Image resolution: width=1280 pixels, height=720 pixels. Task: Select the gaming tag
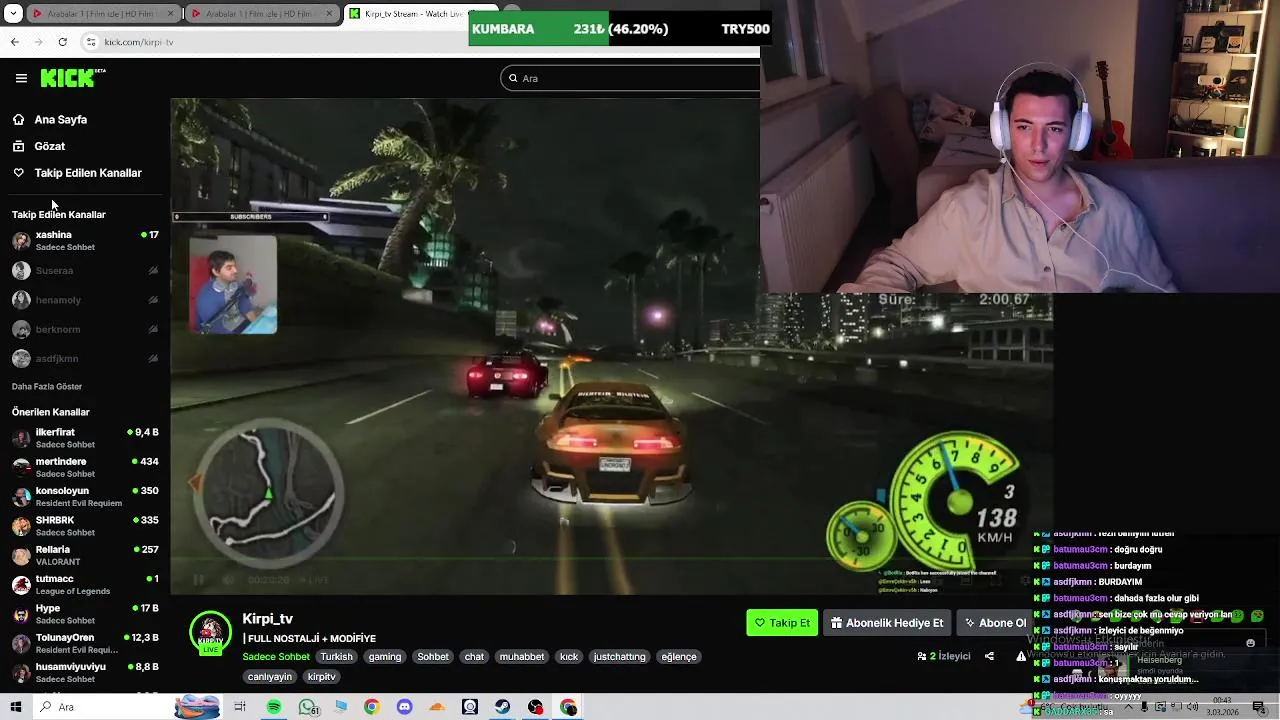[x=384, y=657]
